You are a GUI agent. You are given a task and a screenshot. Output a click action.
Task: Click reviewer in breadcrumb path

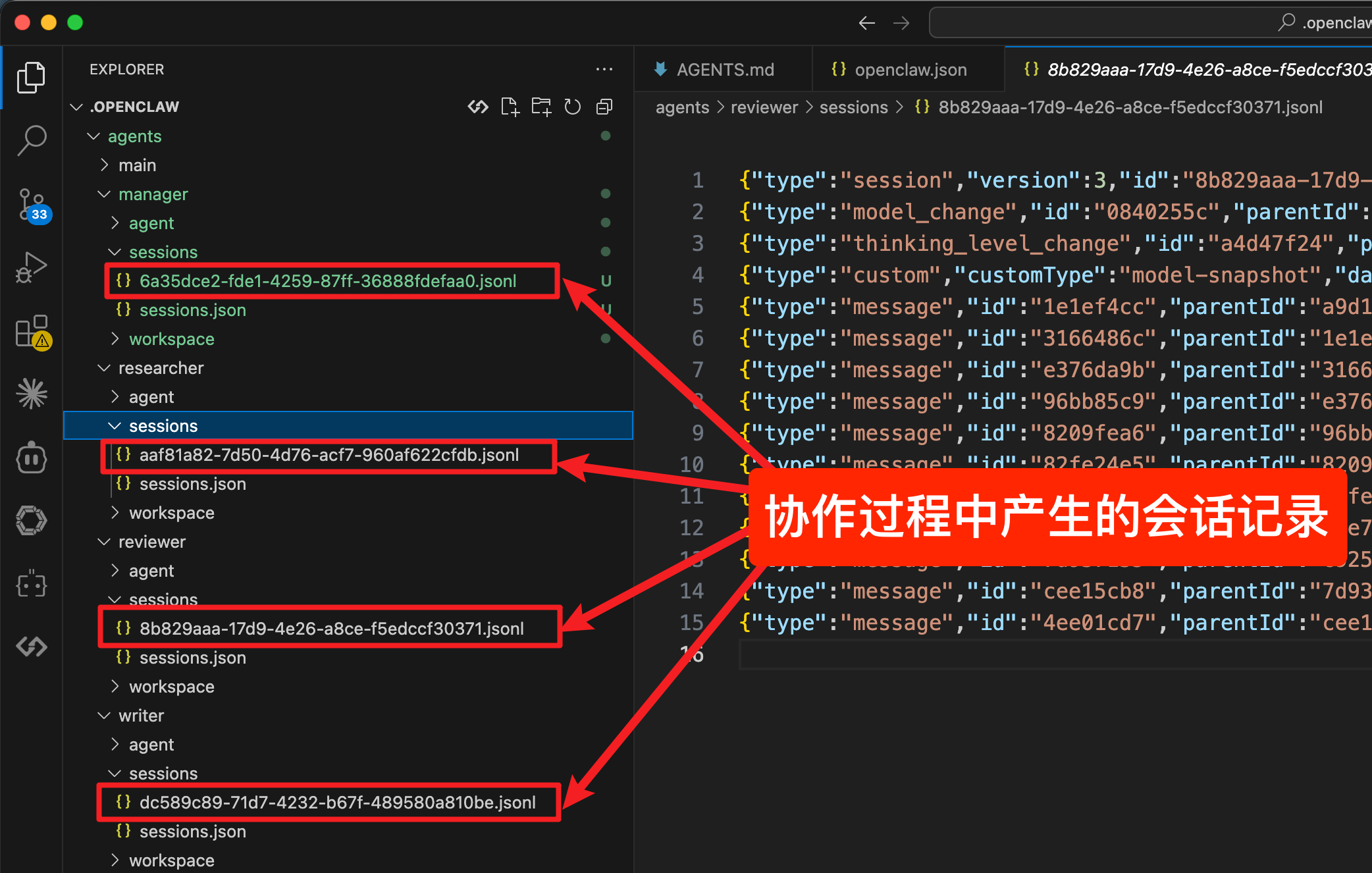(x=764, y=107)
